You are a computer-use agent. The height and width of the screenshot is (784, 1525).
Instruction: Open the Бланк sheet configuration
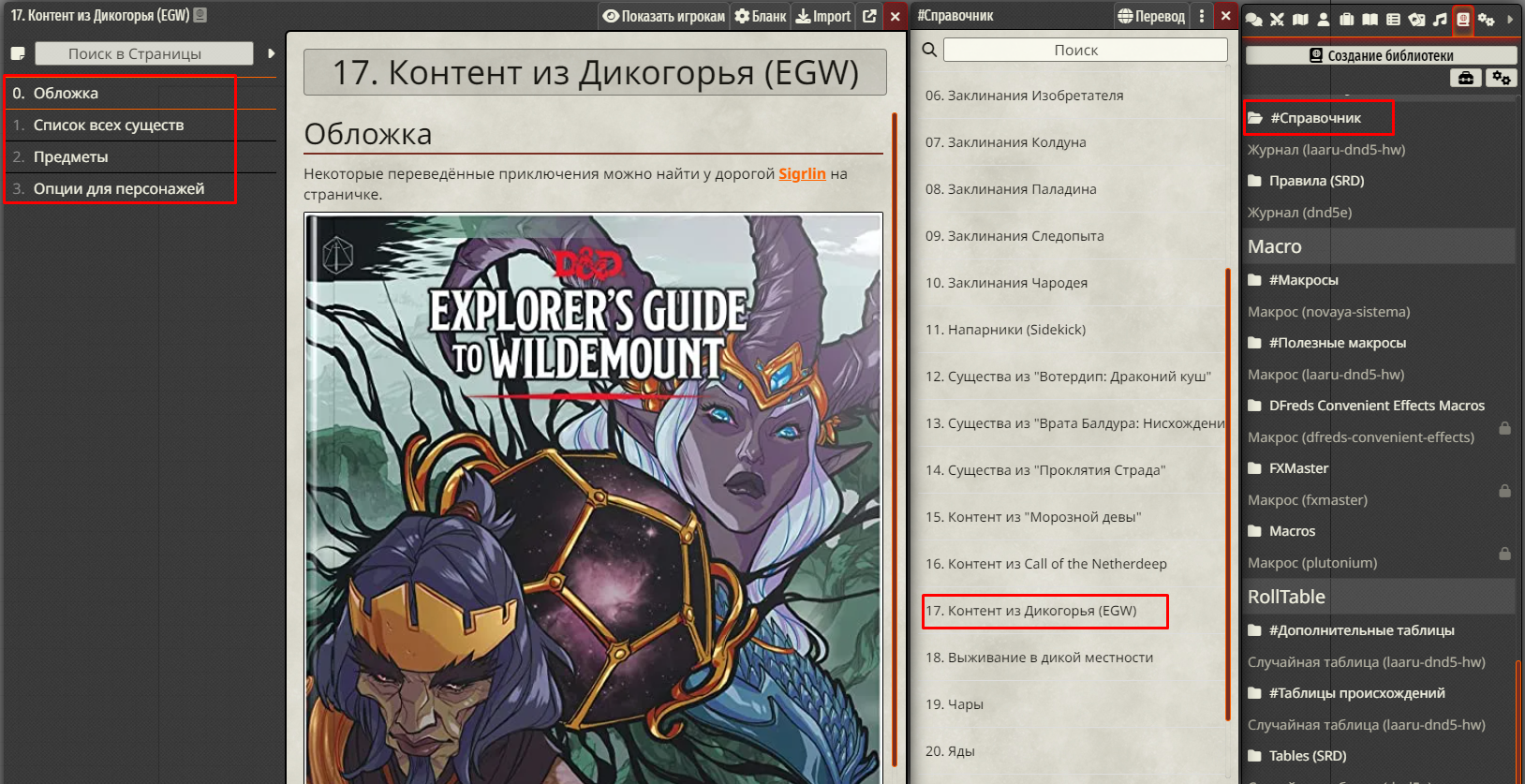point(761,16)
